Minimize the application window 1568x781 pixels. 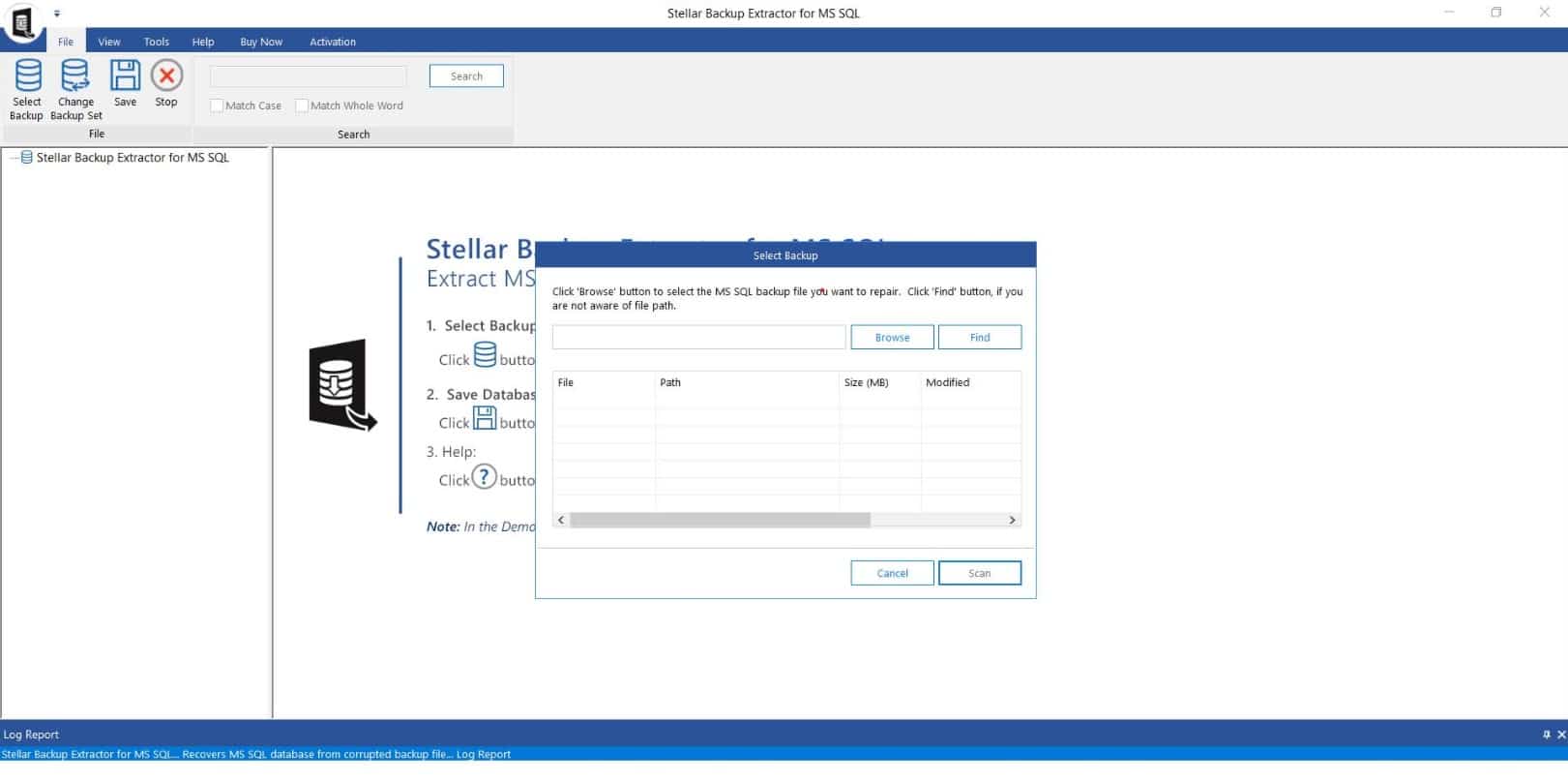click(1449, 13)
